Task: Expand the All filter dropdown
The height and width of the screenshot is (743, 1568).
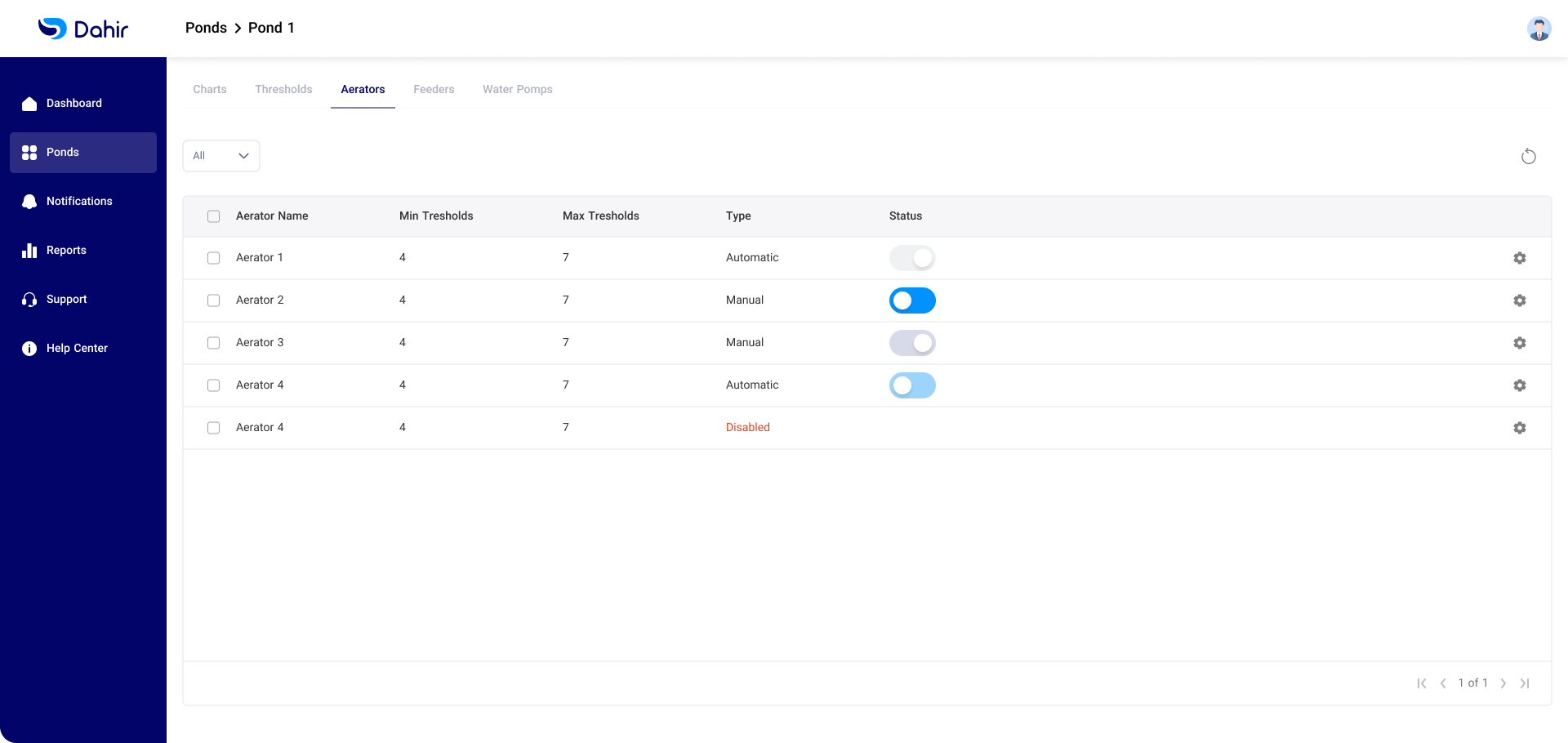Action: (221, 156)
